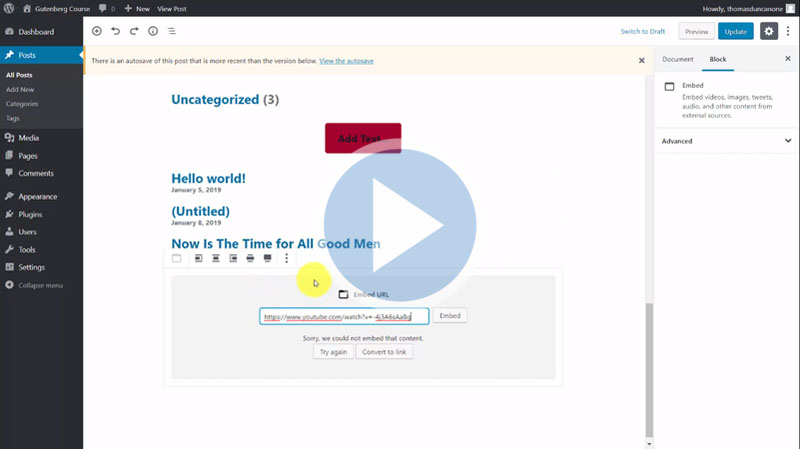The height and width of the screenshot is (449, 800).
Task: Open the Media menu in sidebar
Action: pos(28,137)
